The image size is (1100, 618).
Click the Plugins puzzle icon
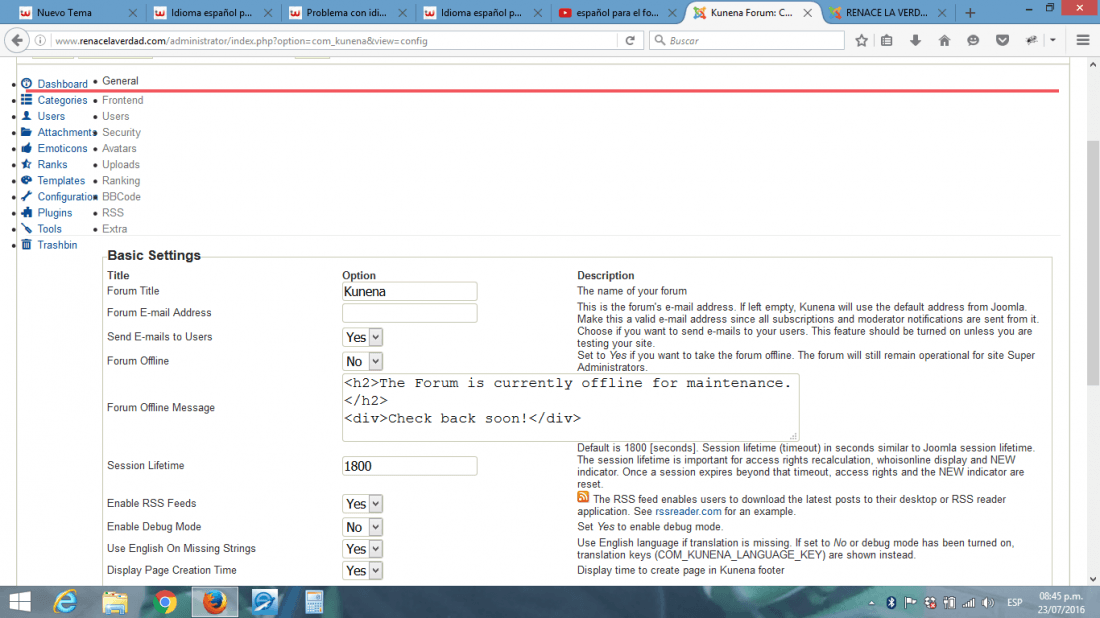pos(27,213)
